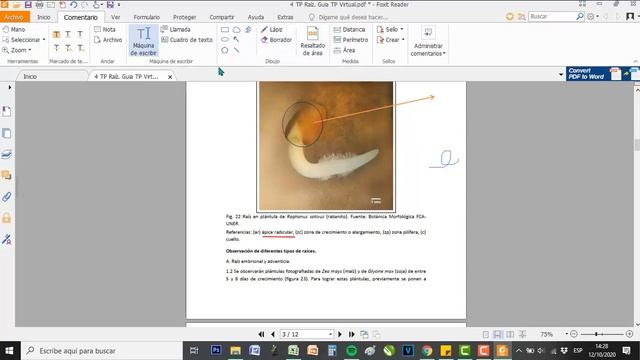Select the Lápiz pencil tool
Screen dimensions: 640x360
271,29
